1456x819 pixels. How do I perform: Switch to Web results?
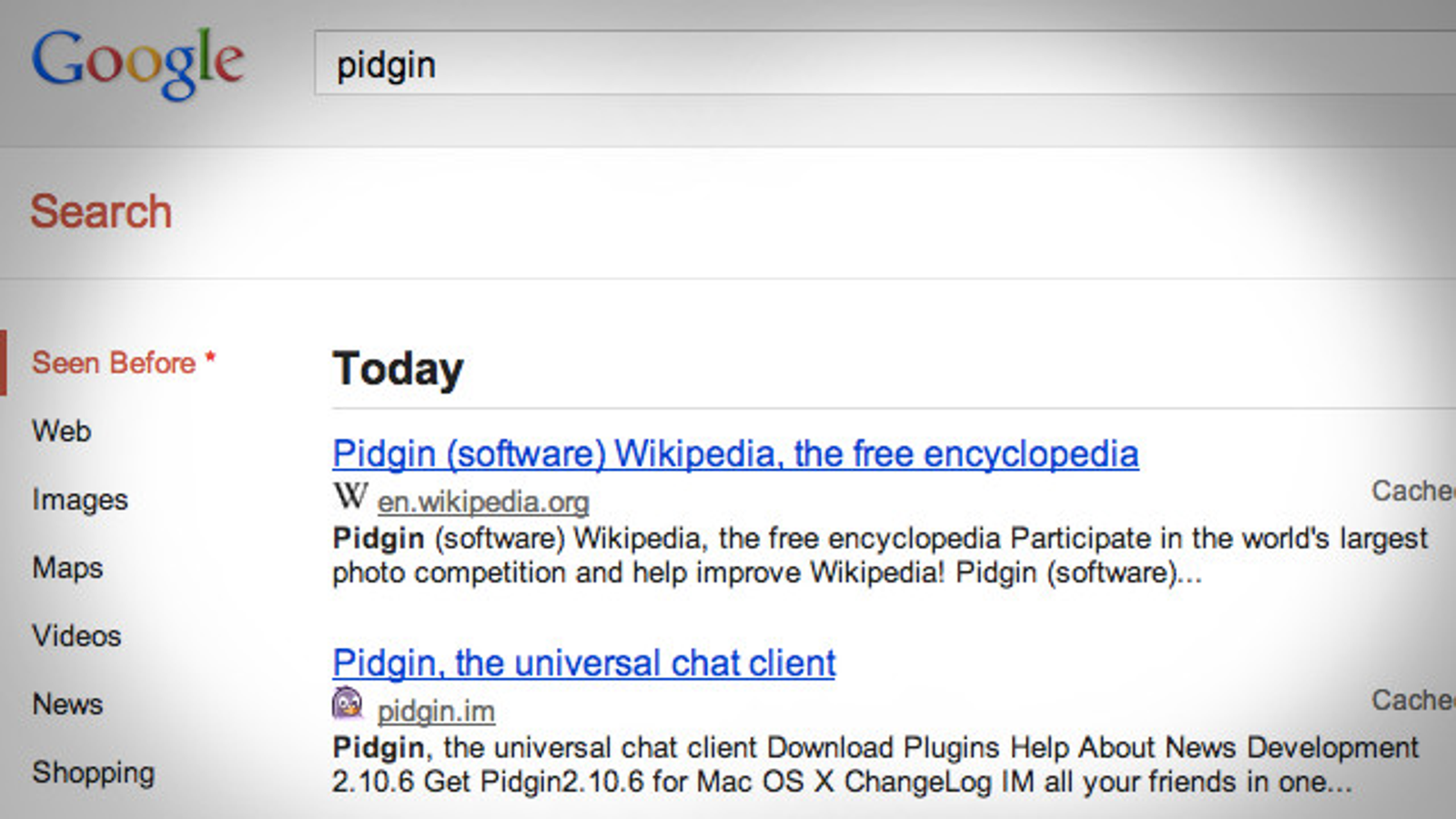[x=62, y=430]
